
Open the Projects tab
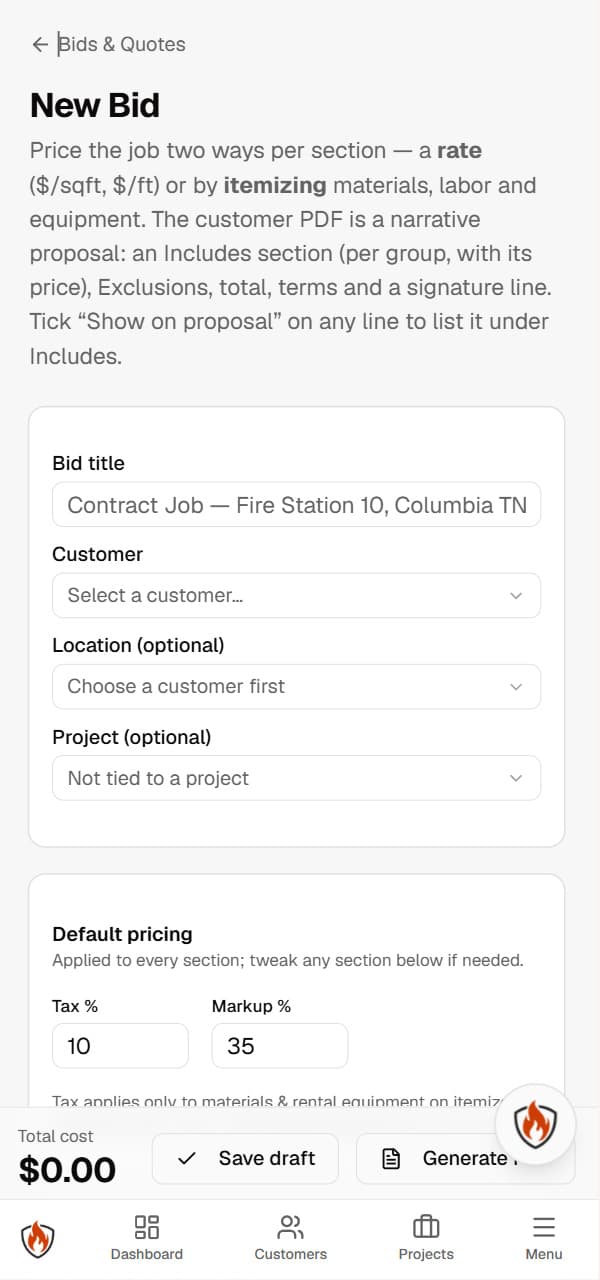426,1238
